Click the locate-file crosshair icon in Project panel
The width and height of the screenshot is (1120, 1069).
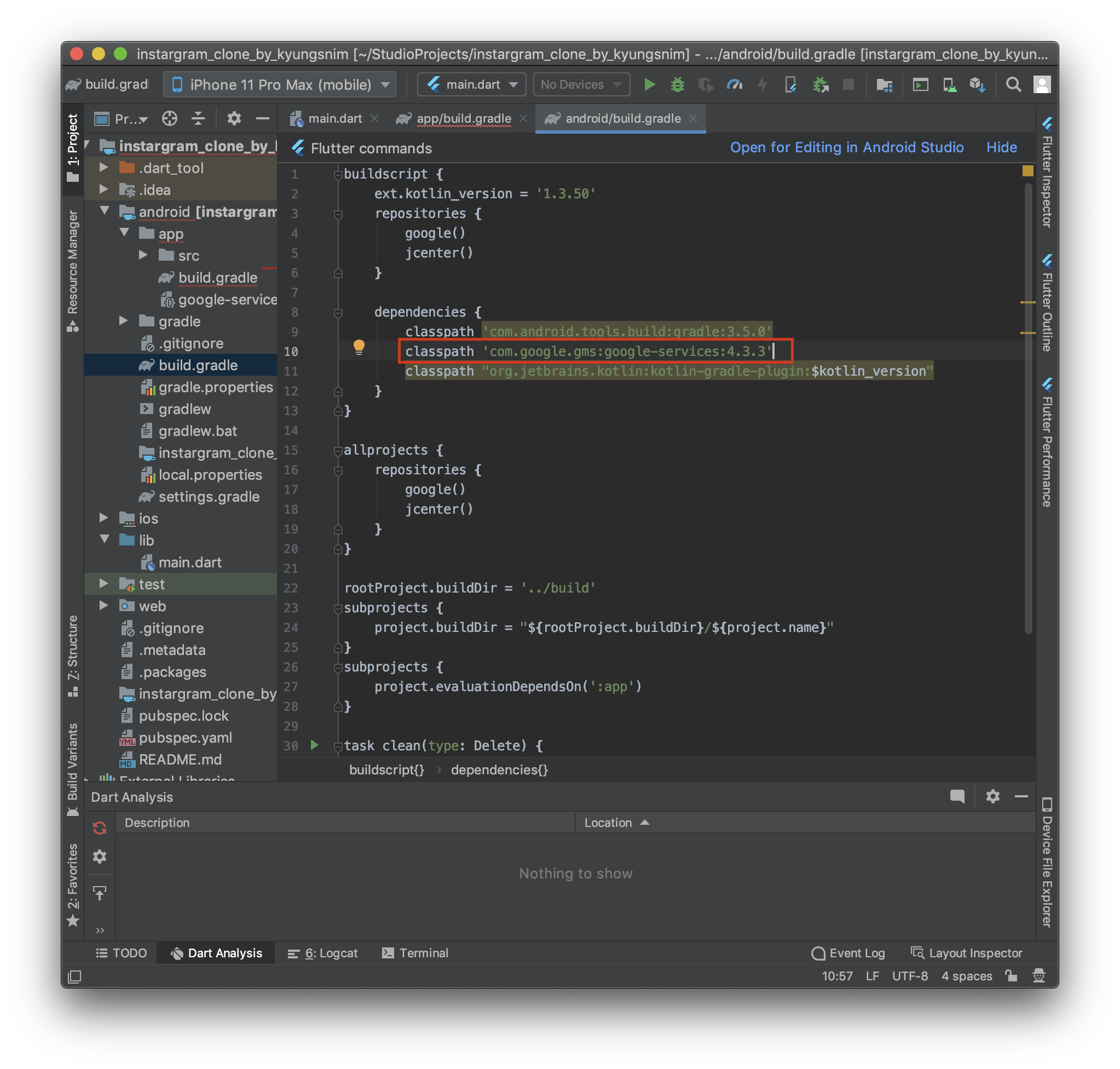(169, 118)
